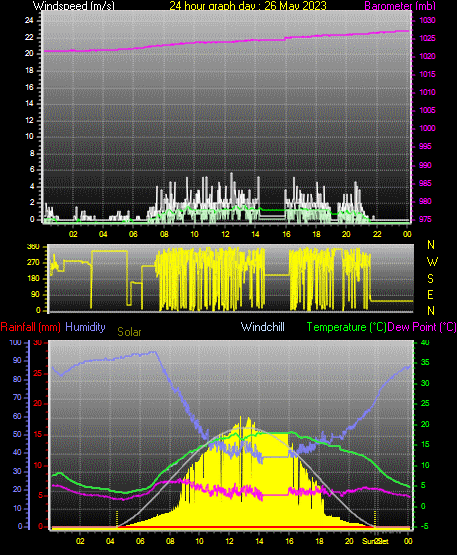Click the 20 temperature scale value
Screen dimensions: 457x555
tap(425, 424)
